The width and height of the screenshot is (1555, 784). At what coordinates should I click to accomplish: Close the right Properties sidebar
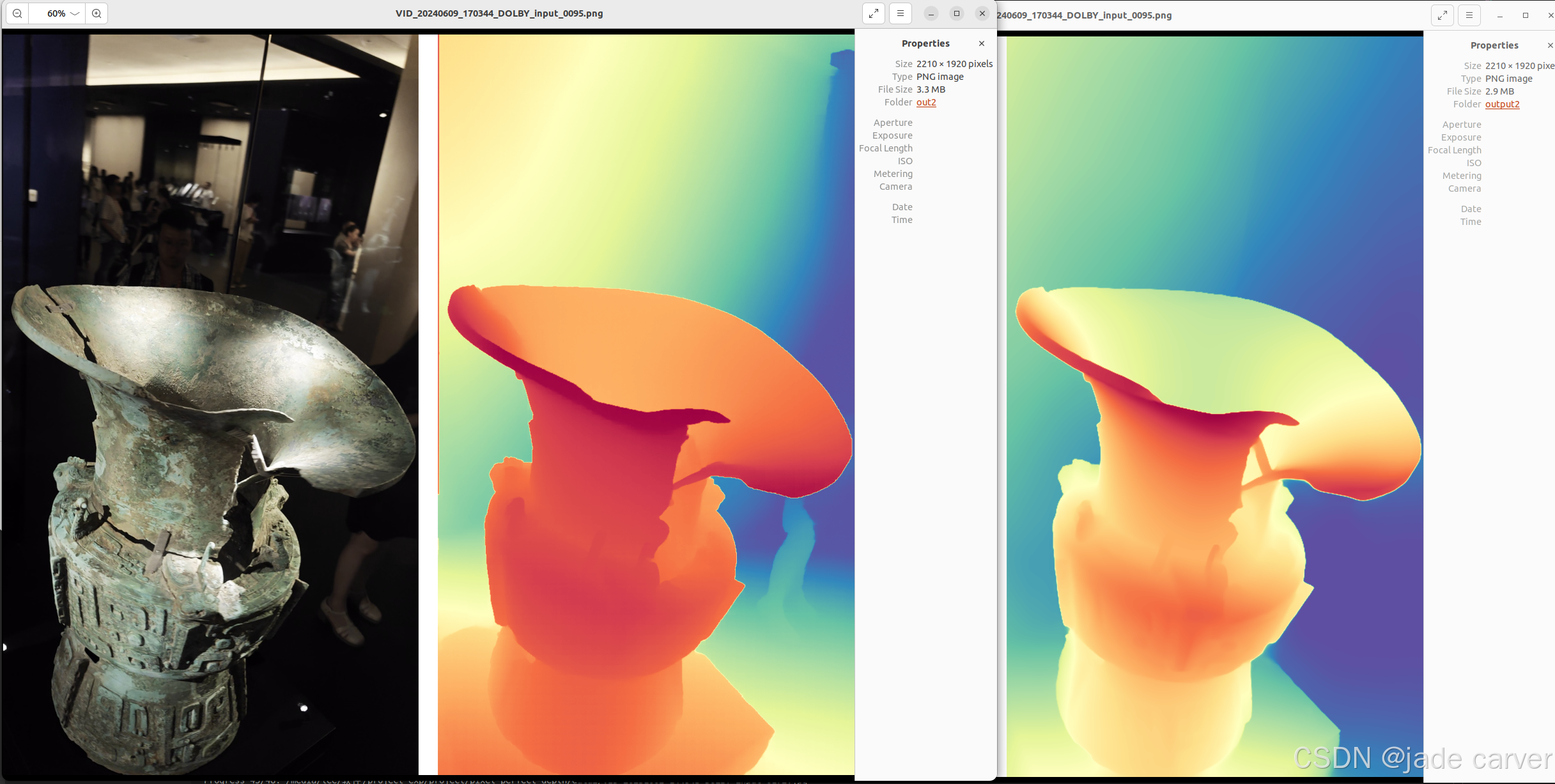(x=1550, y=45)
